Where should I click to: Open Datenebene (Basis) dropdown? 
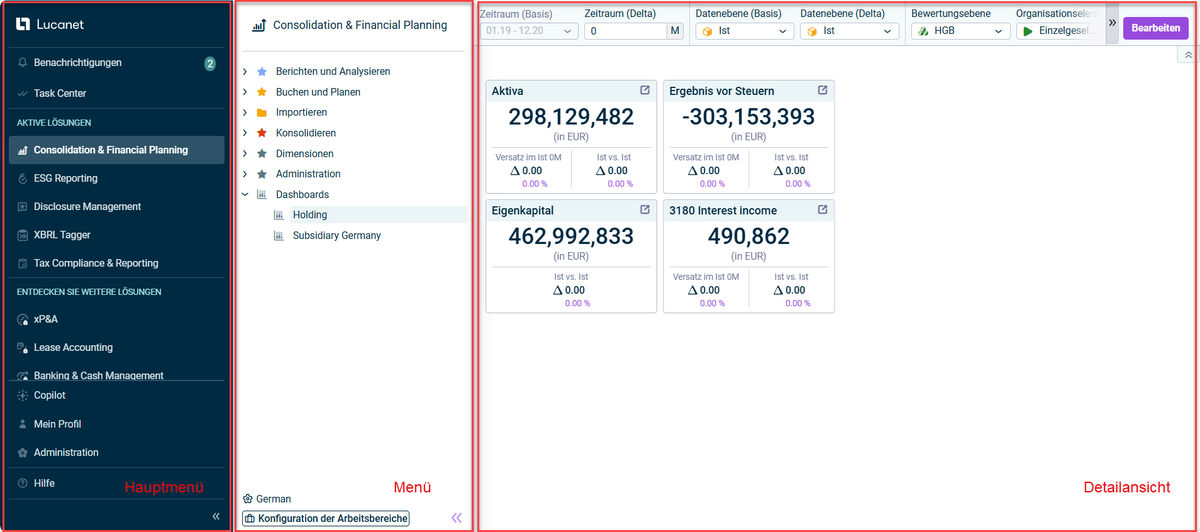tap(744, 32)
